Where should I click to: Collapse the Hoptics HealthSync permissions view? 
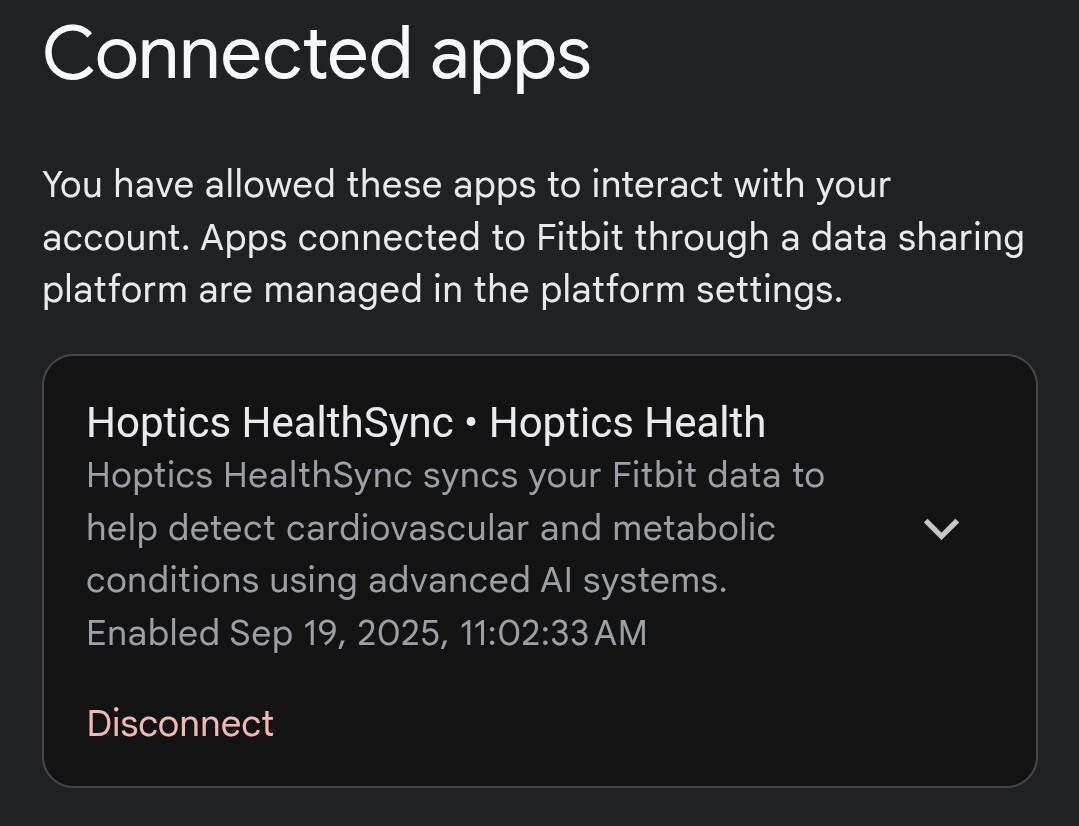click(x=941, y=528)
